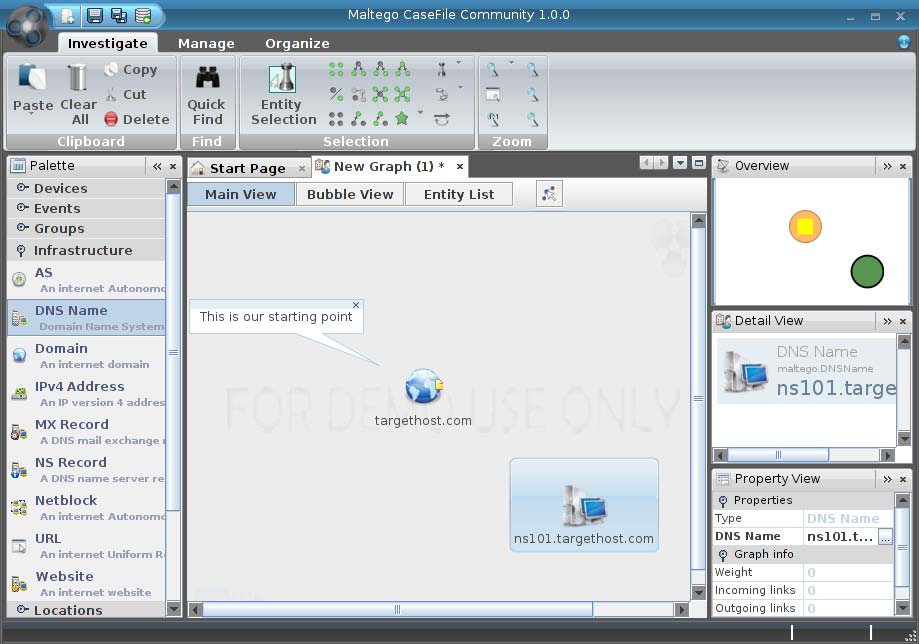Expand the Devices palette category

60,188
